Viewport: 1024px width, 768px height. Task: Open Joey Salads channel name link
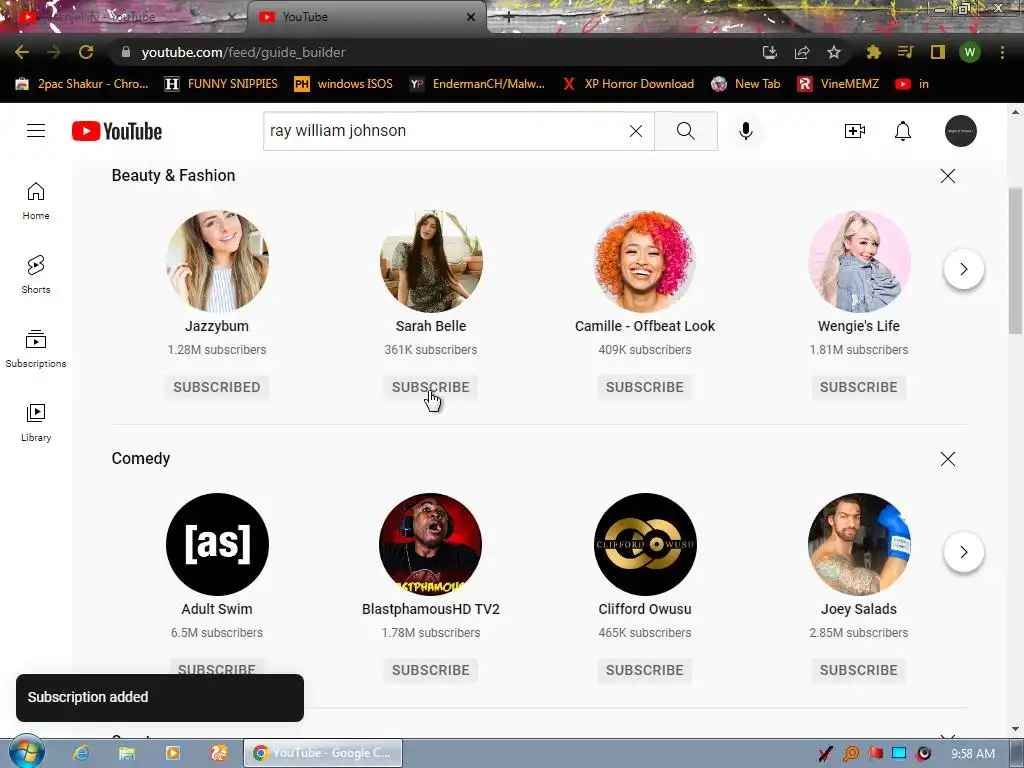[859, 609]
